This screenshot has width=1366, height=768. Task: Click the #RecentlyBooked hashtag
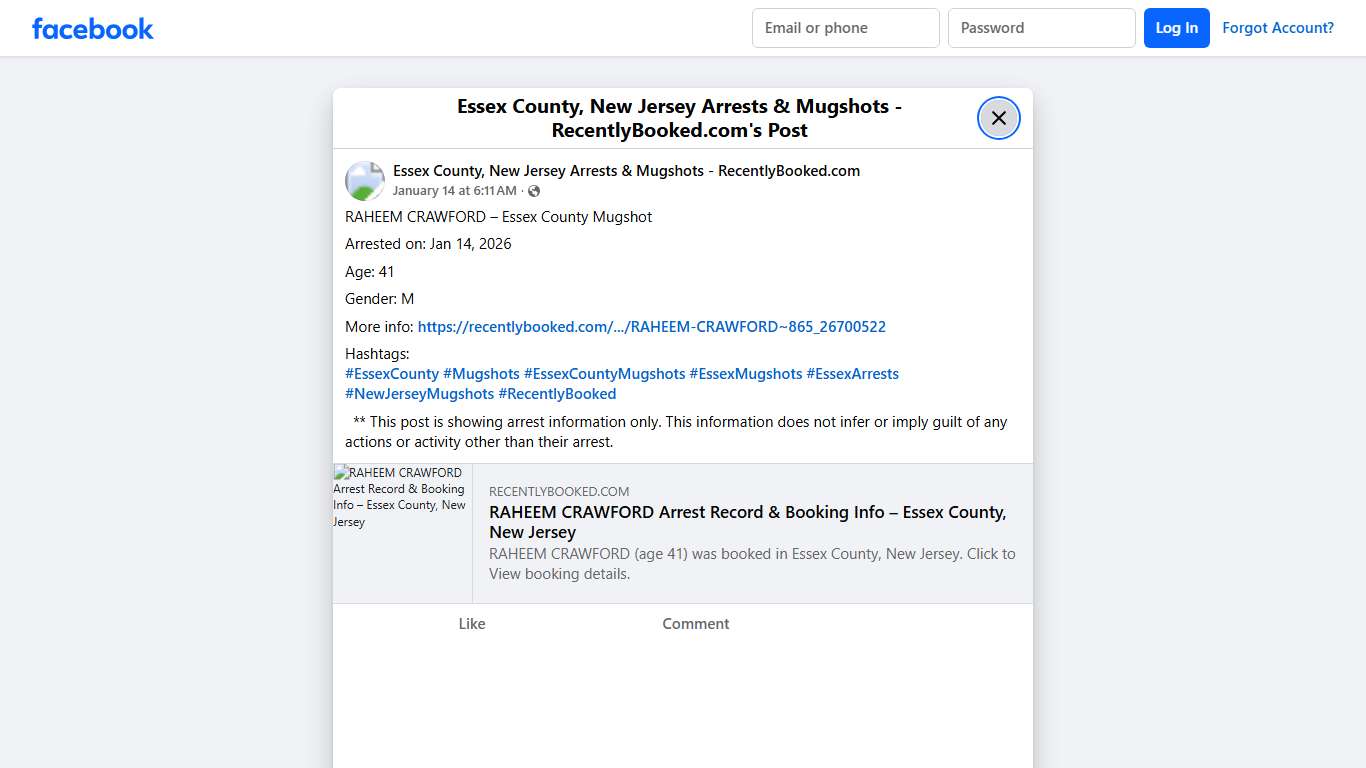pos(557,394)
